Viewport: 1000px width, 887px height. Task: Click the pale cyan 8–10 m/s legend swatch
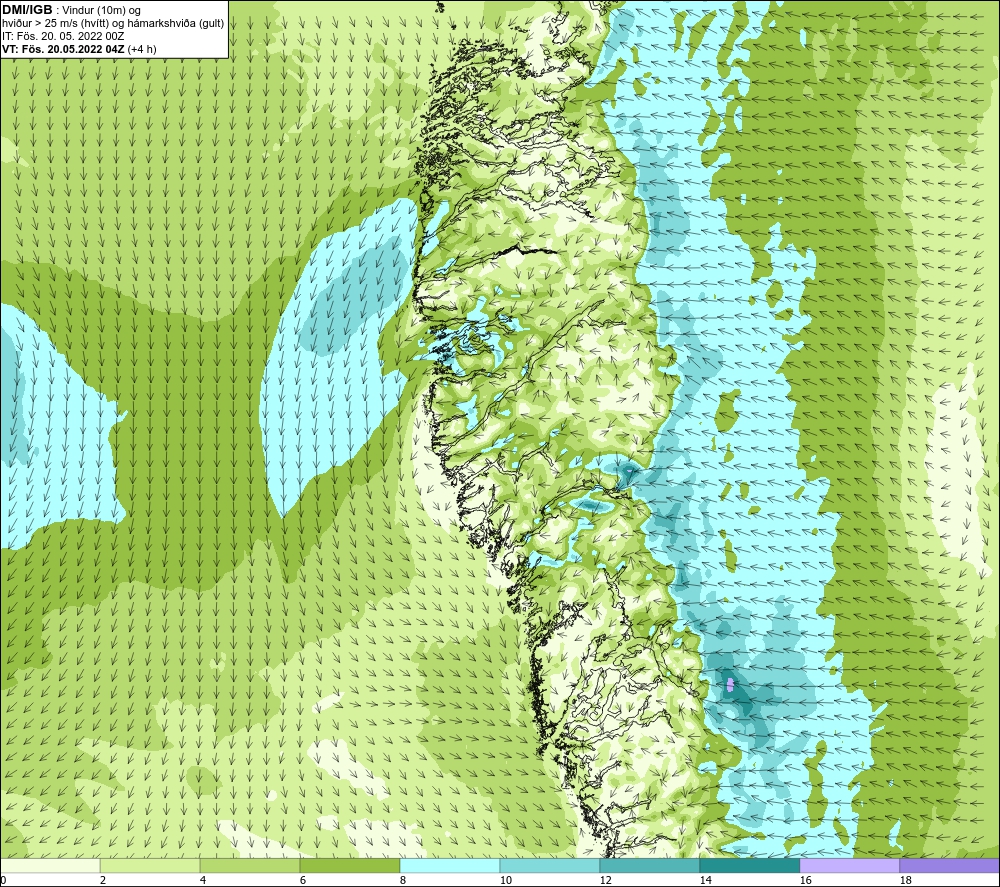click(x=450, y=866)
